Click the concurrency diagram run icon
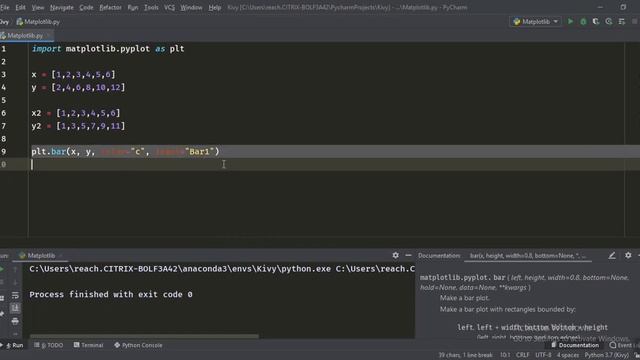 (x=622, y=22)
